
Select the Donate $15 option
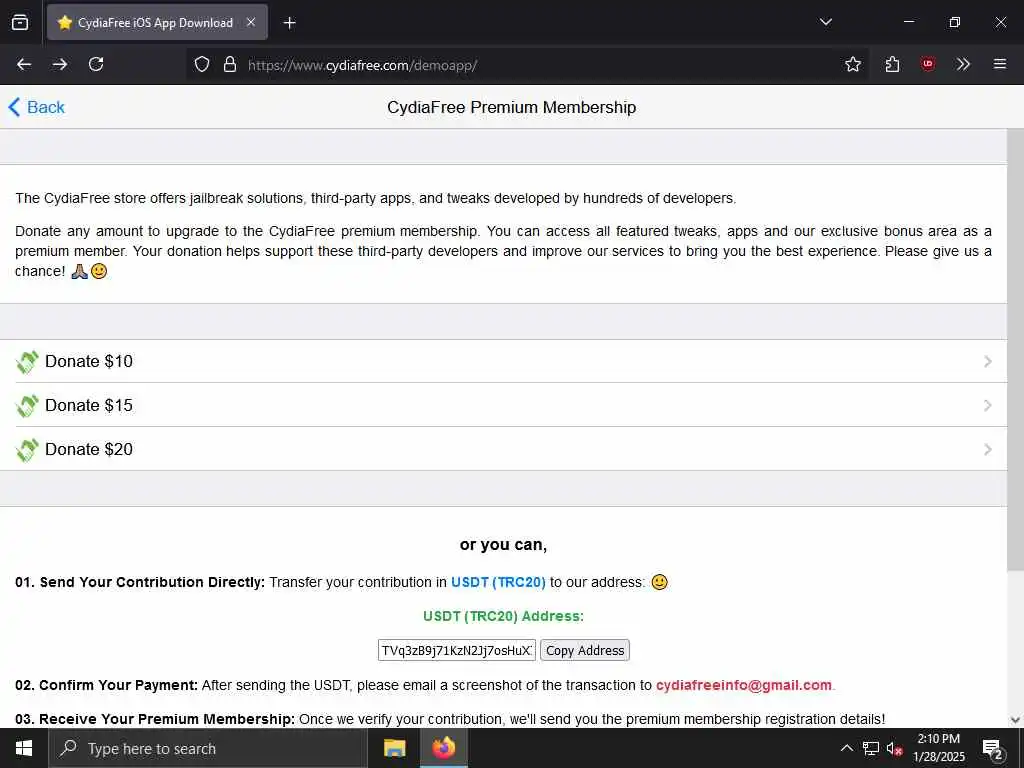click(x=503, y=405)
